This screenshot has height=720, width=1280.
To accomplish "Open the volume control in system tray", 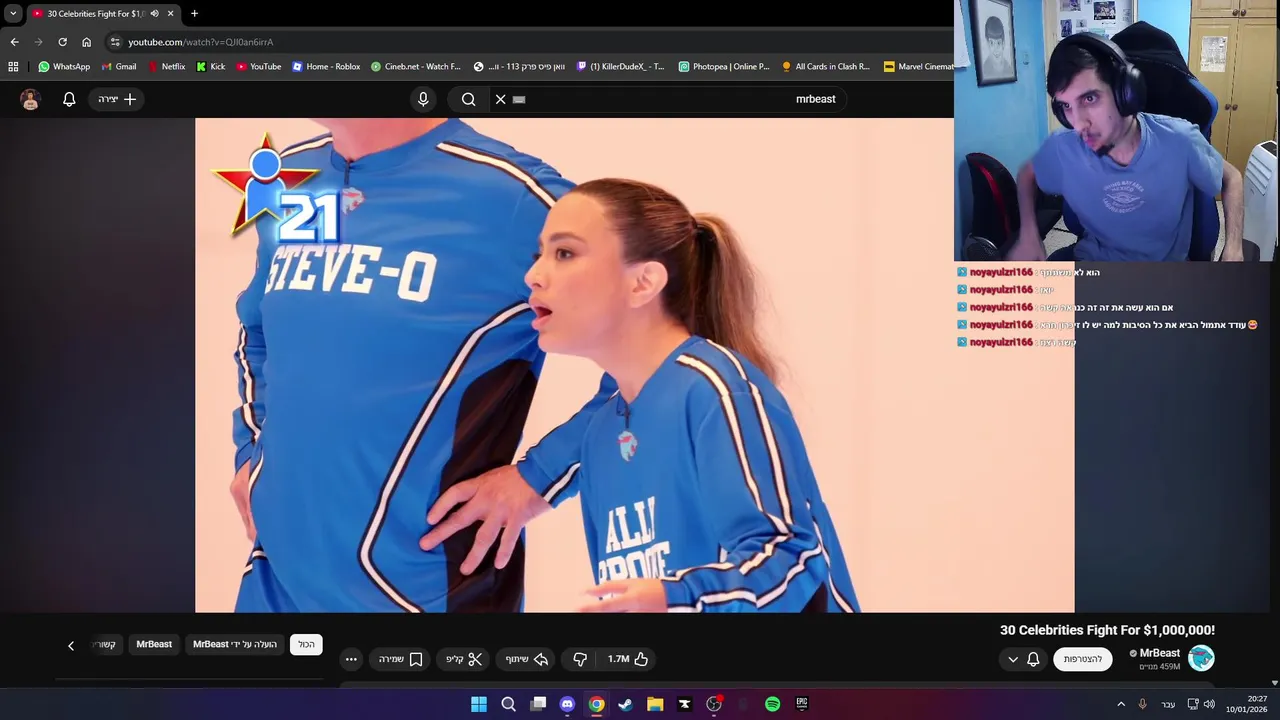I will pos(1209,704).
